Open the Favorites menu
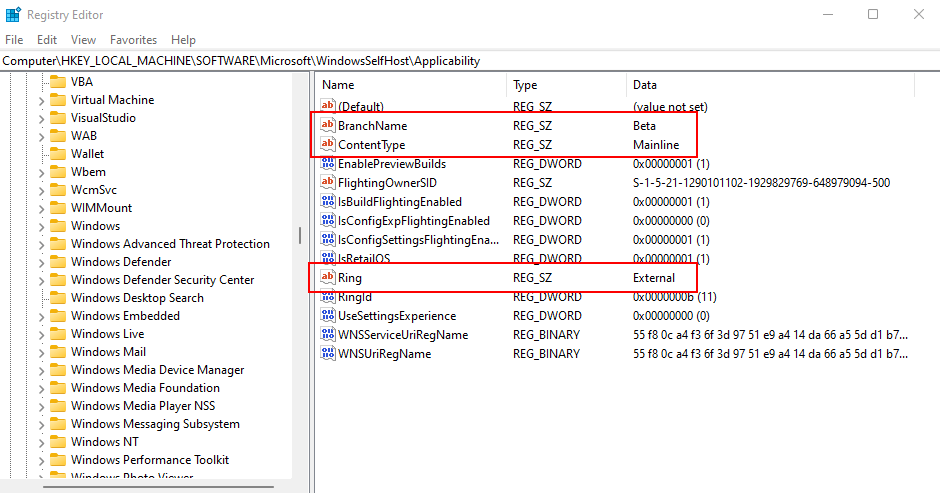 pos(133,40)
